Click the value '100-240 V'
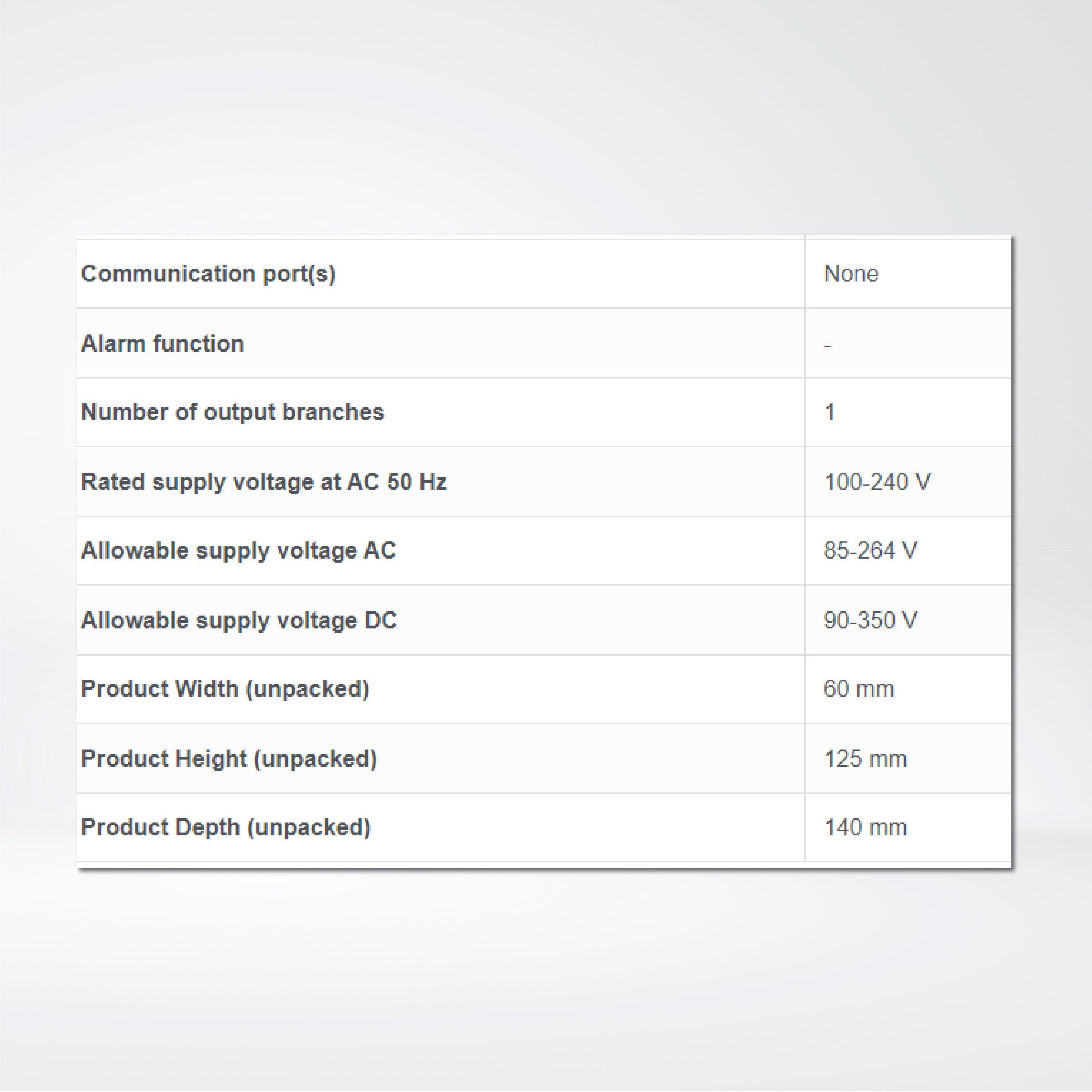The image size is (1092, 1092). [x=877, y=482]
